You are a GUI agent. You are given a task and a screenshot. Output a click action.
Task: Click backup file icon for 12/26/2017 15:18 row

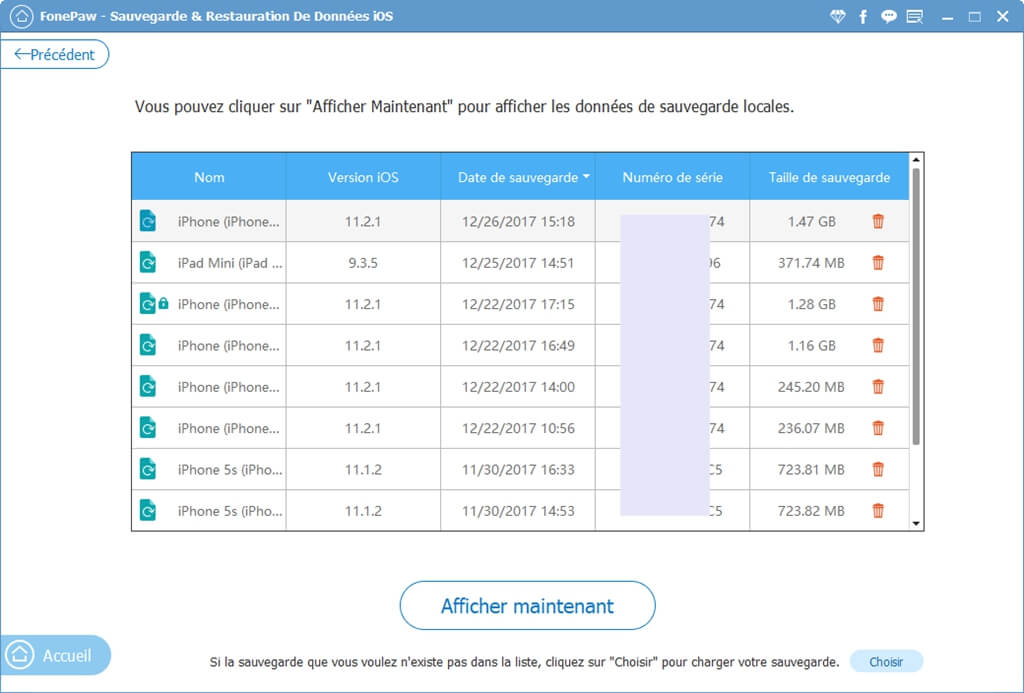click(x=148, y=221)
